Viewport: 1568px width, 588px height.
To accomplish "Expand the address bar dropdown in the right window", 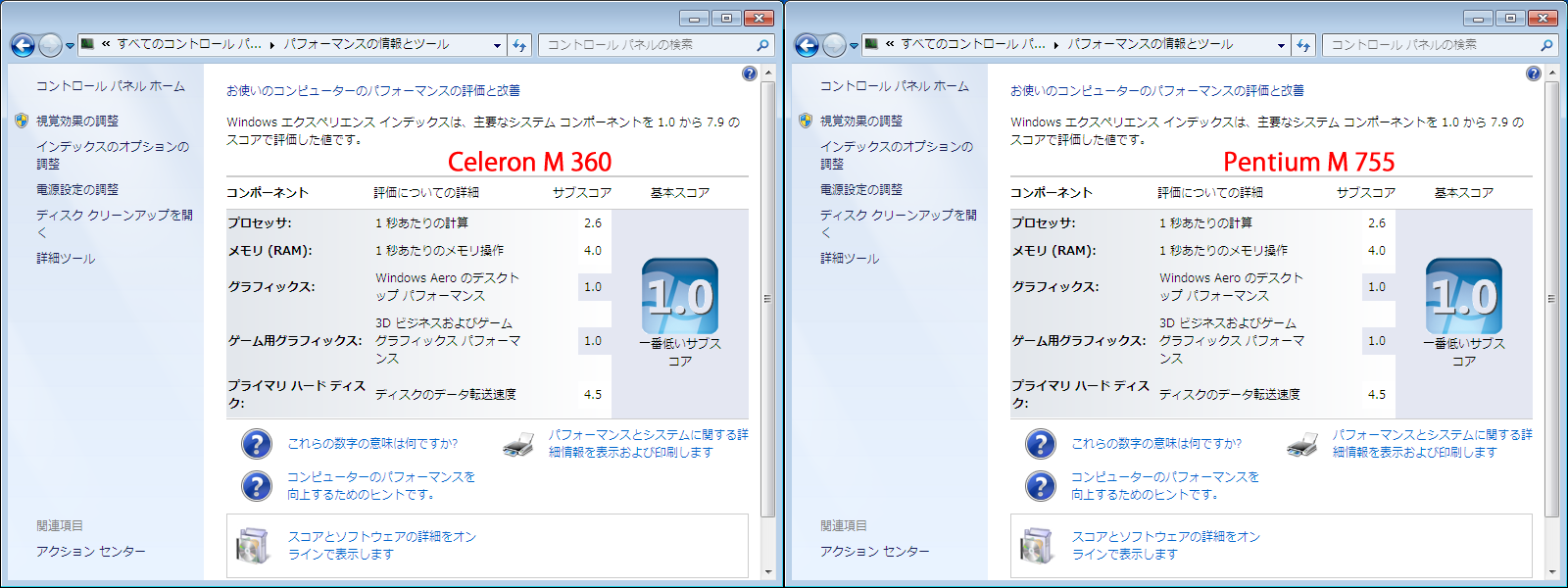I will pos(1281,45).
